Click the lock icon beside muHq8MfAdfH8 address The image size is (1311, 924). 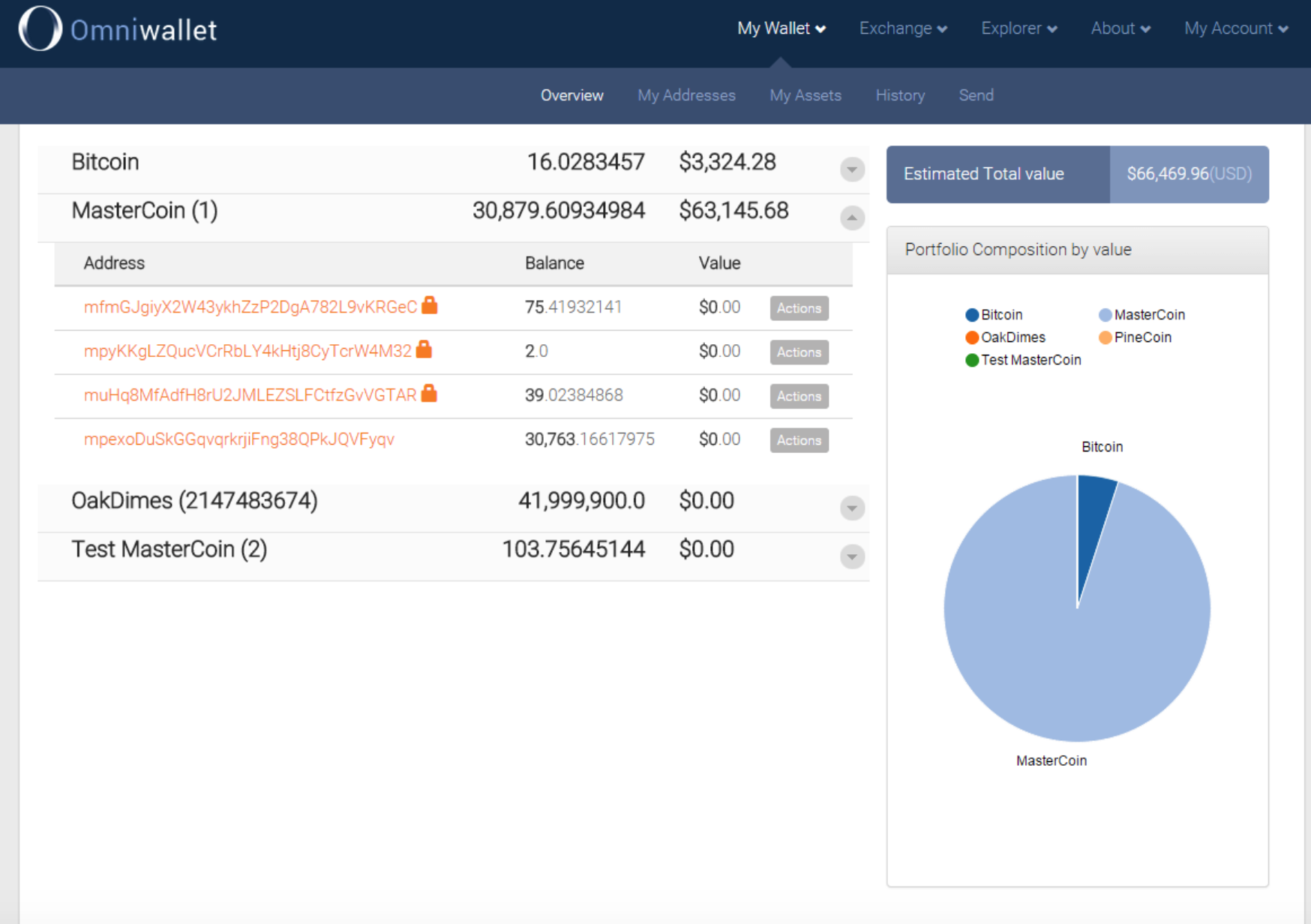point(429,393)
